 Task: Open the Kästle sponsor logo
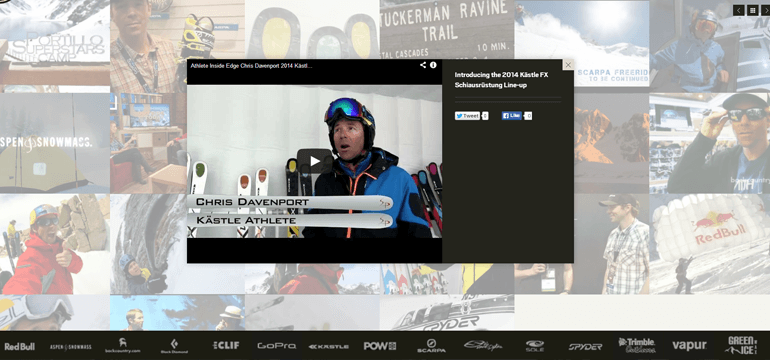[x=329, y=346]
